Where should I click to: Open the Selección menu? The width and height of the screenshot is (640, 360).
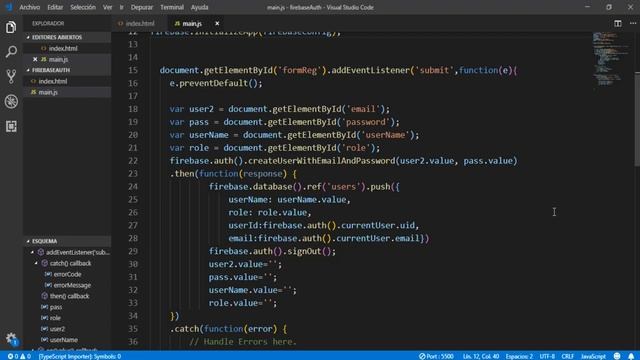[83, 7]
